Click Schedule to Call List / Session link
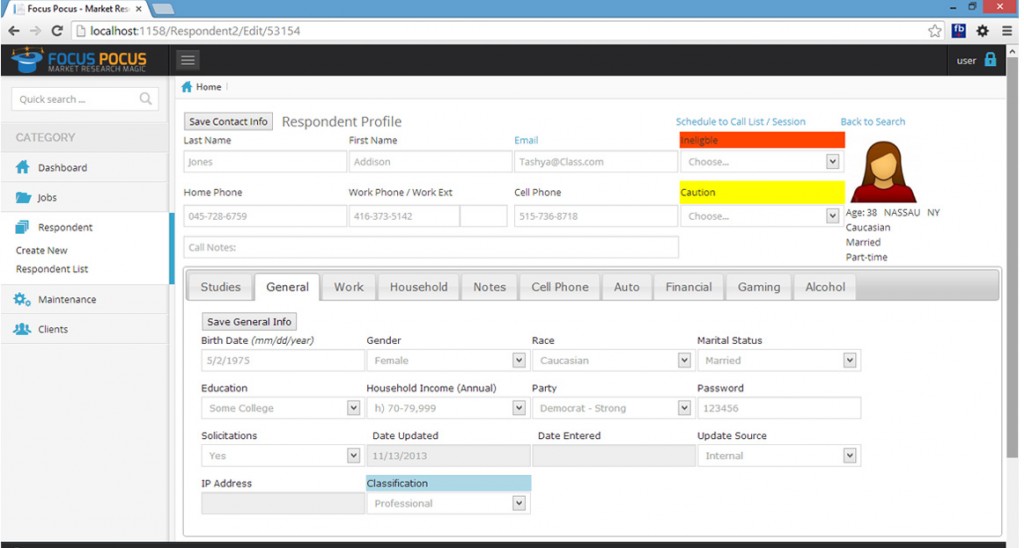 [740, 122]
